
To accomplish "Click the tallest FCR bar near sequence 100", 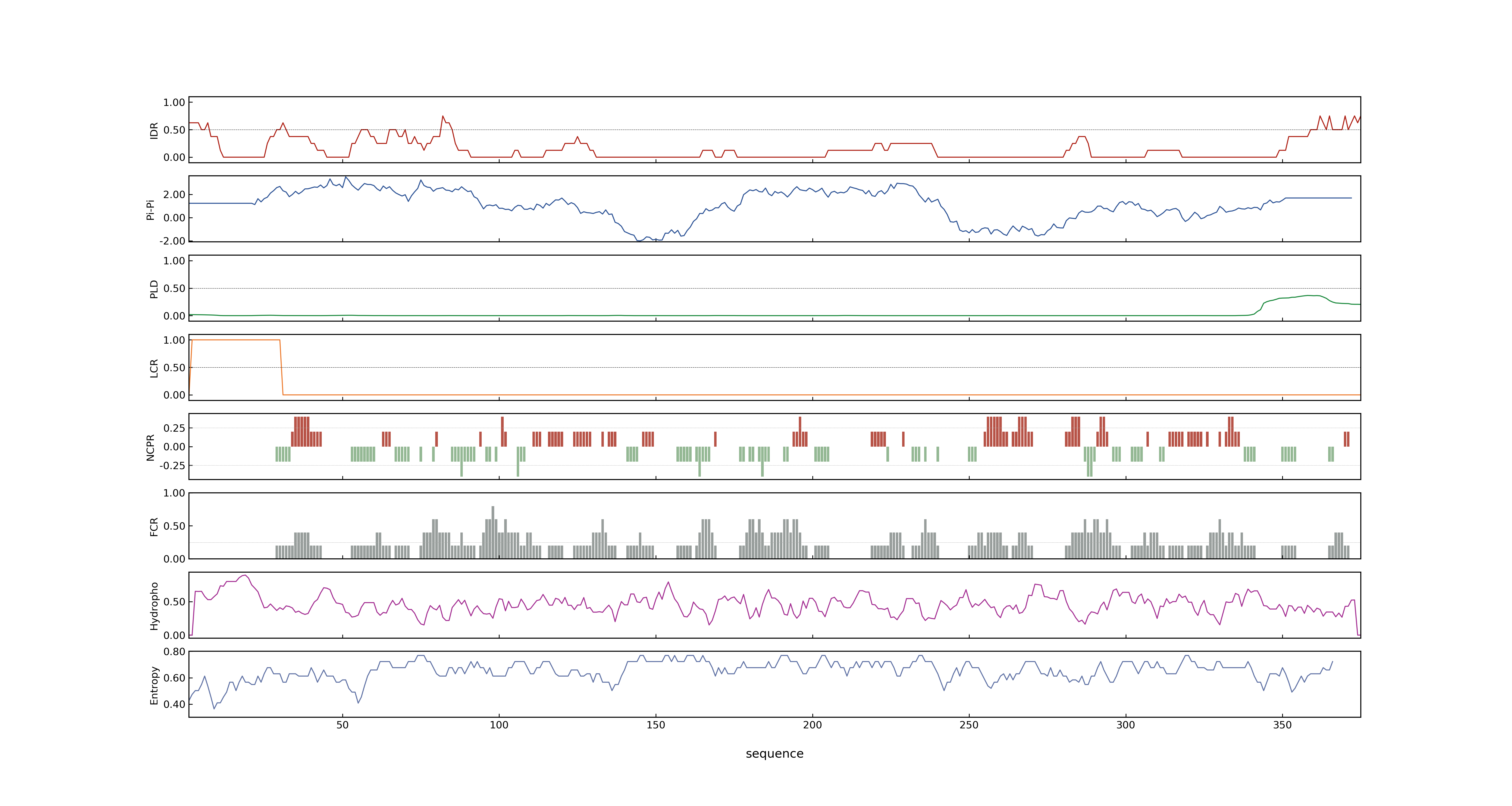I will 493,532.
